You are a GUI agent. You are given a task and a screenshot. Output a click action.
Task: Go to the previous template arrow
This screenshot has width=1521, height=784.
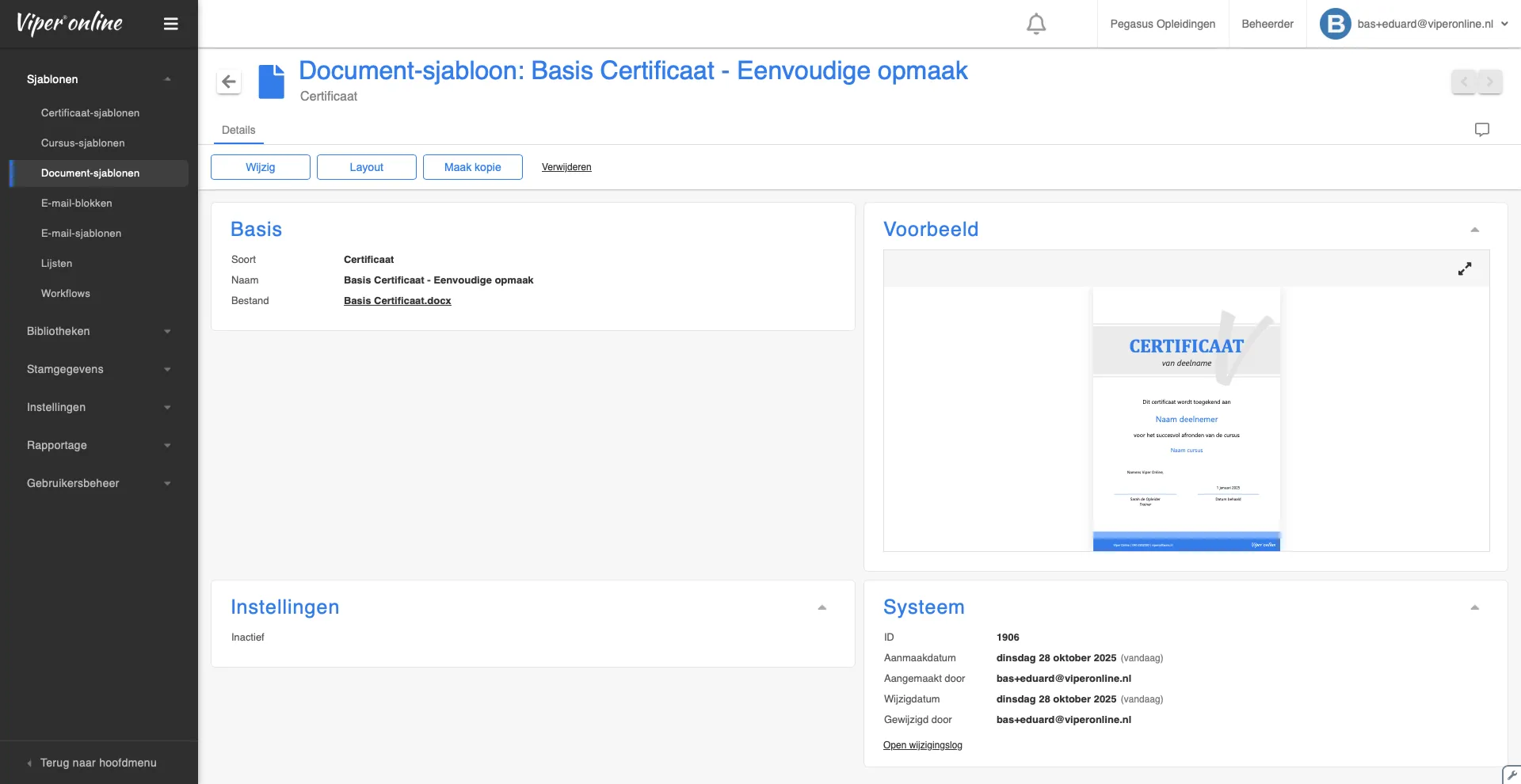pos(1463,82)
